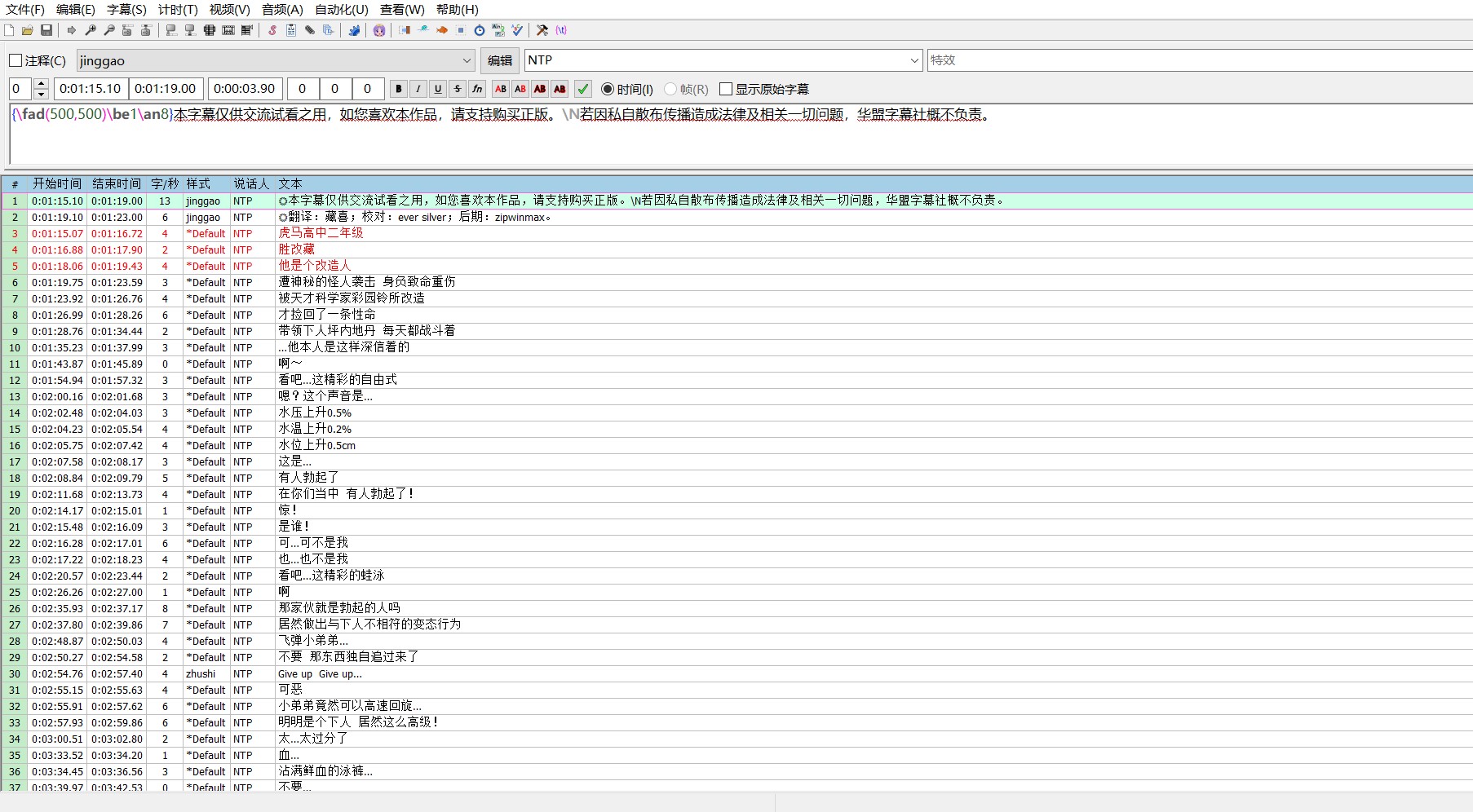The height and width of the screenshot is (812, 1473).
Task: Open the Resample Resolution icon
Action: click(x=461, y=30)
